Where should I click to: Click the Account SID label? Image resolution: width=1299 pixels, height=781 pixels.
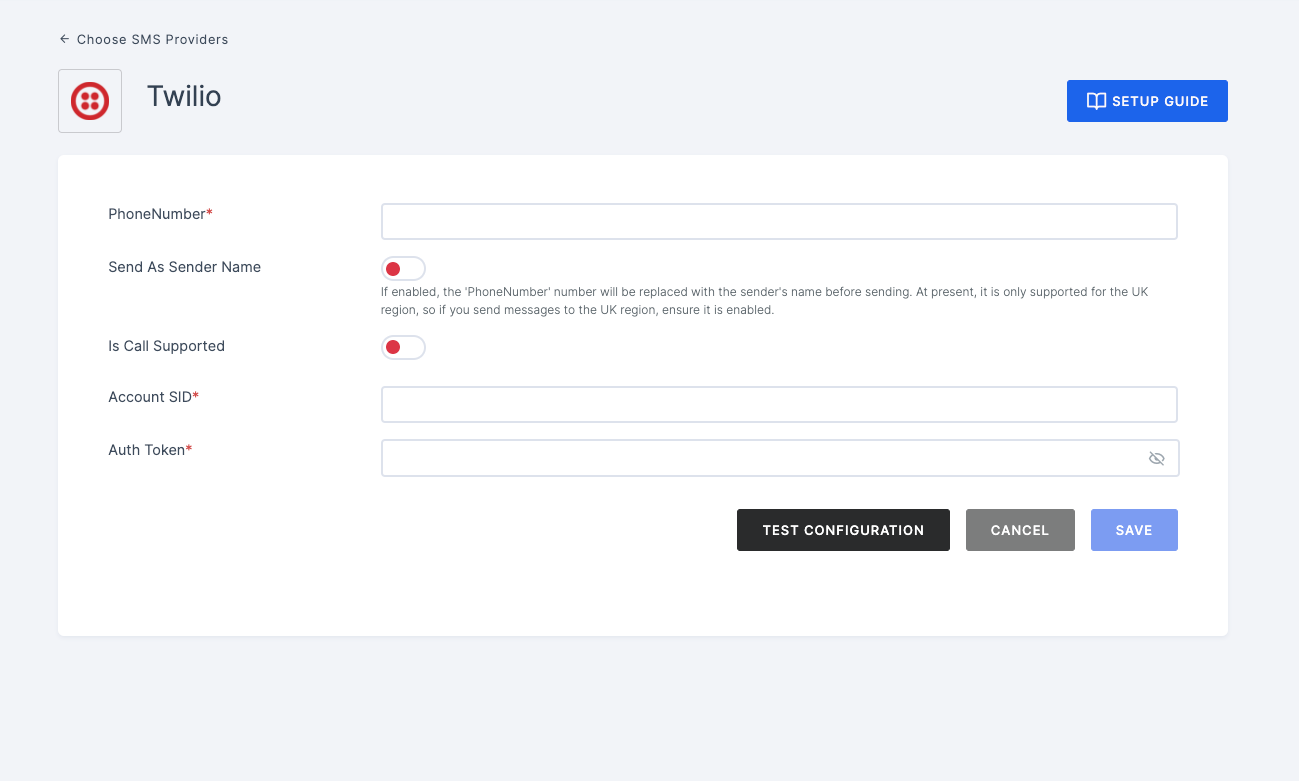click(153, 397)
